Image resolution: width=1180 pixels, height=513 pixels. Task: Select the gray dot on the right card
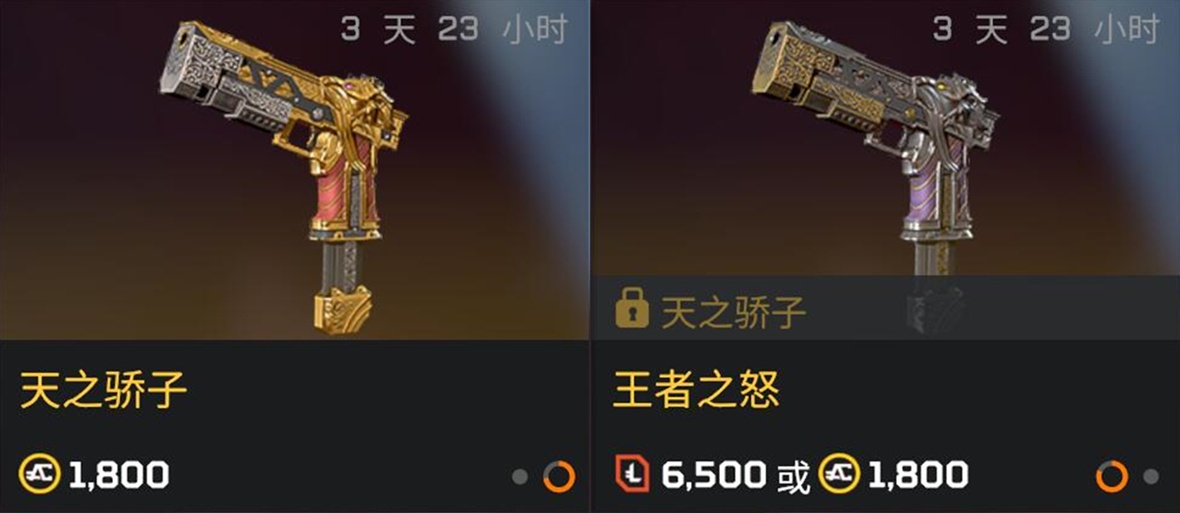pyautogui.click(x=1151, y=477)
